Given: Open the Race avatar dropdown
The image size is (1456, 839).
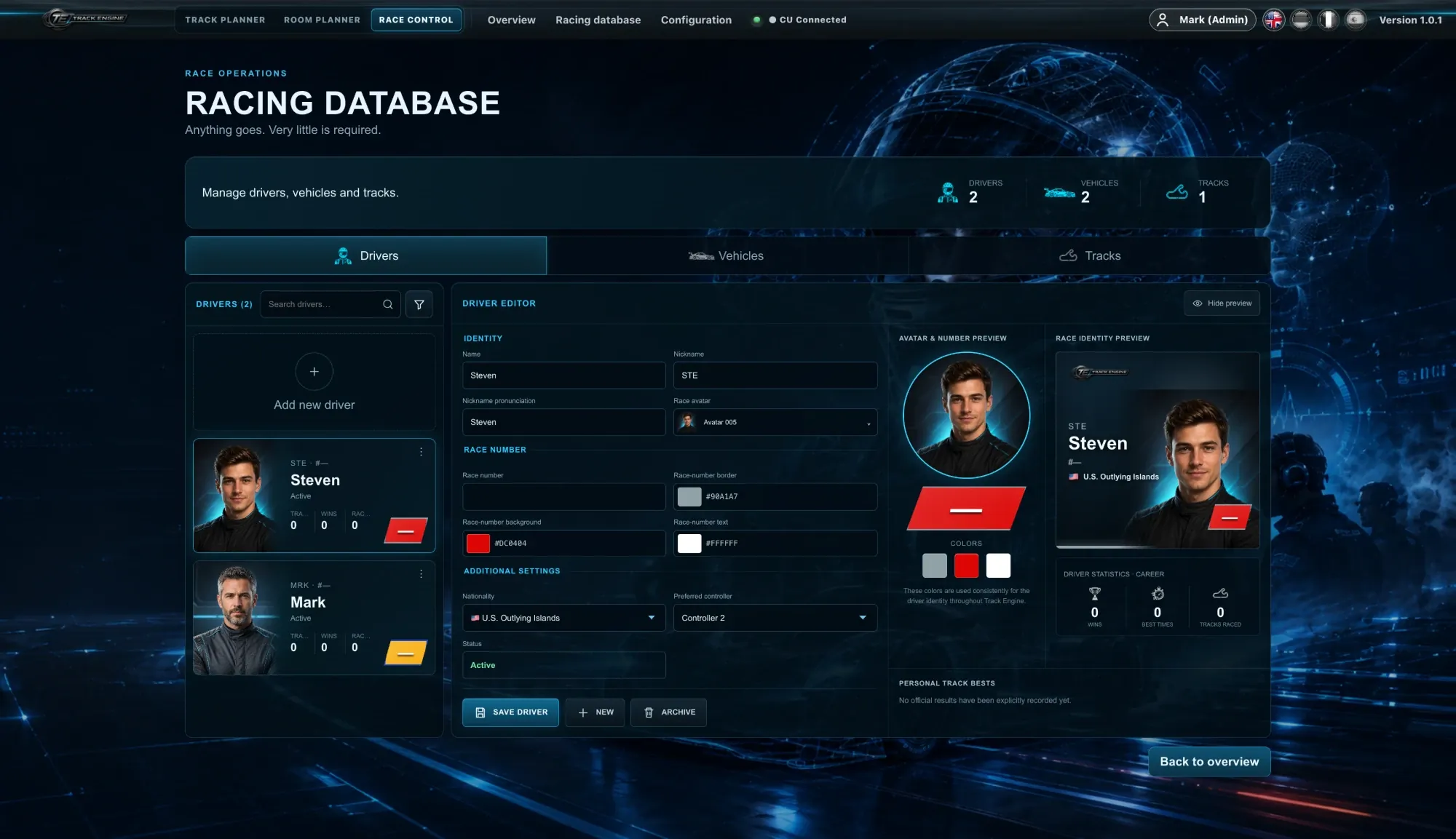Looking at the screenshot, I should pos(775,422).
